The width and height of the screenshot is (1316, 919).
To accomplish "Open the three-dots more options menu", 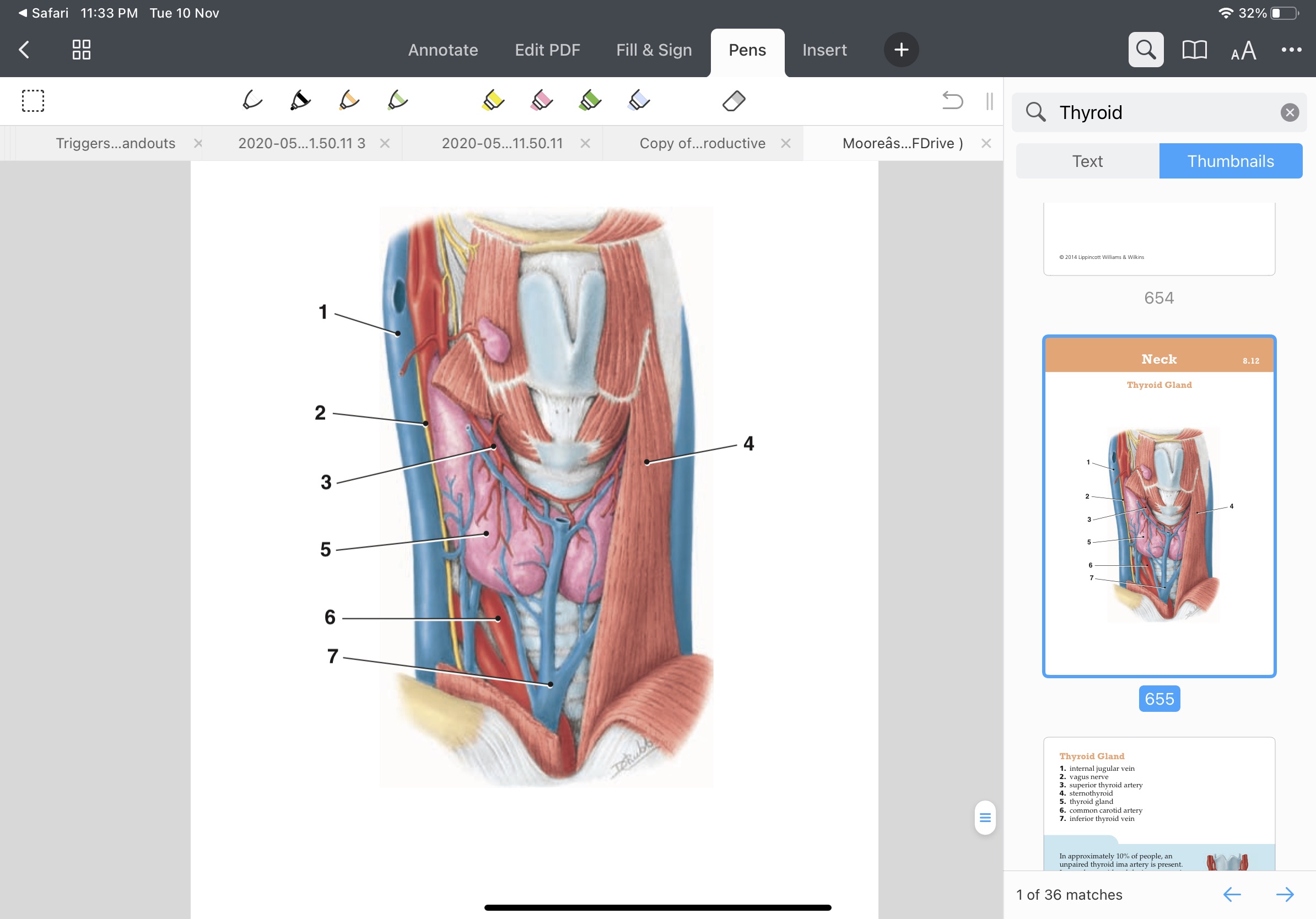I will click(x=1291, y=50).
